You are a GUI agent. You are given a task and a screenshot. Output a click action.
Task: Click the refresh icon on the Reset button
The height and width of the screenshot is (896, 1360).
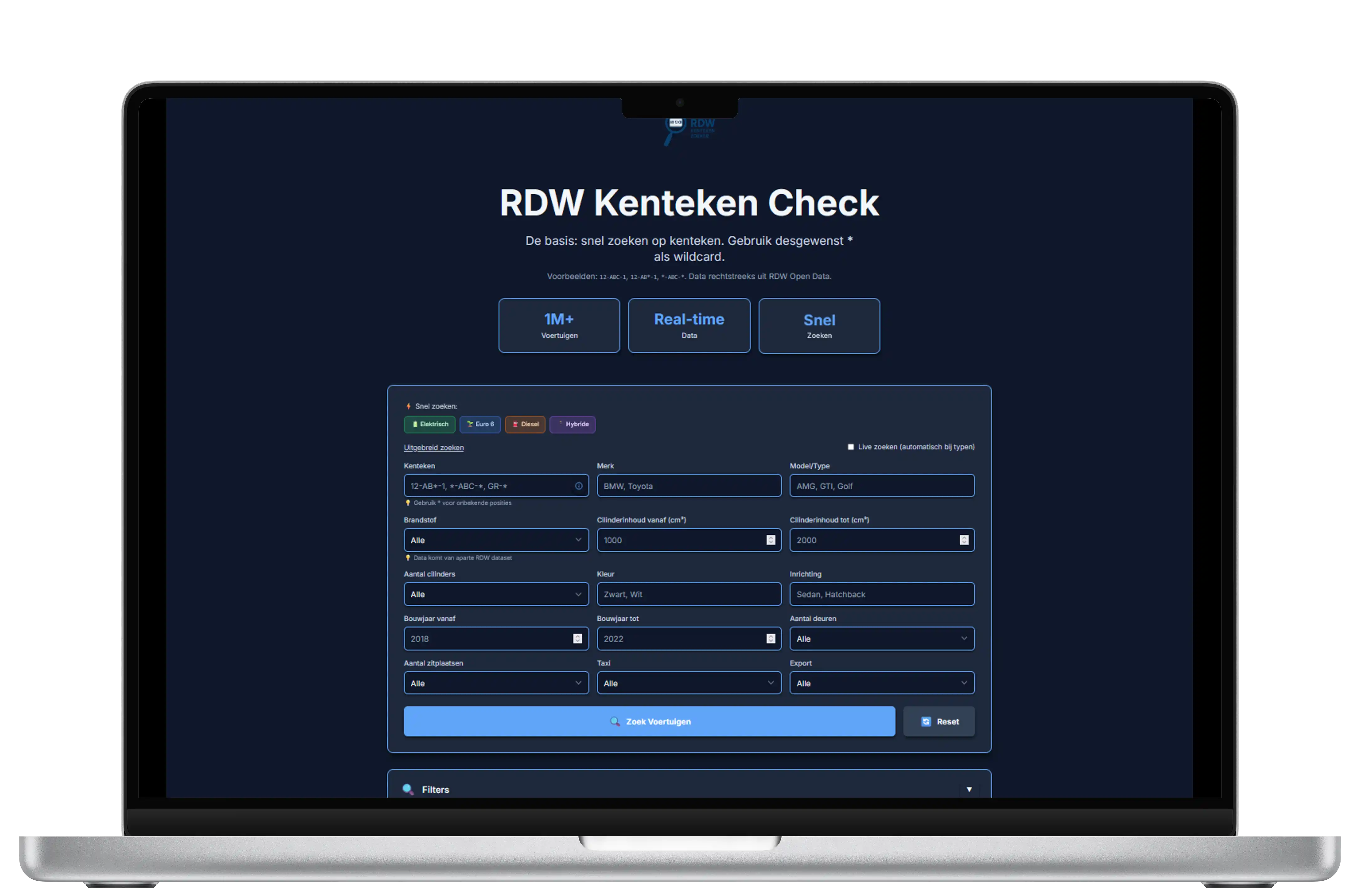click(x=926, y=721)
